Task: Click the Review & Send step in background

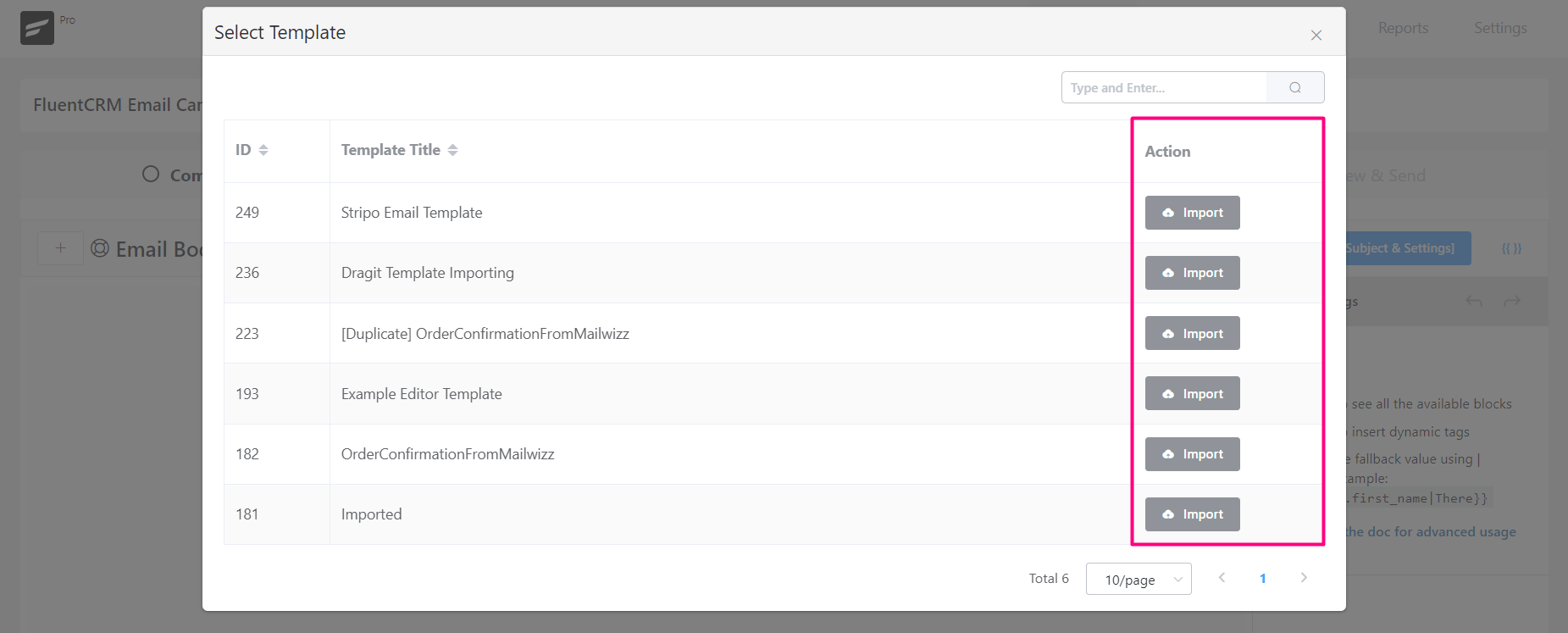Action: tap(1386, 175)
